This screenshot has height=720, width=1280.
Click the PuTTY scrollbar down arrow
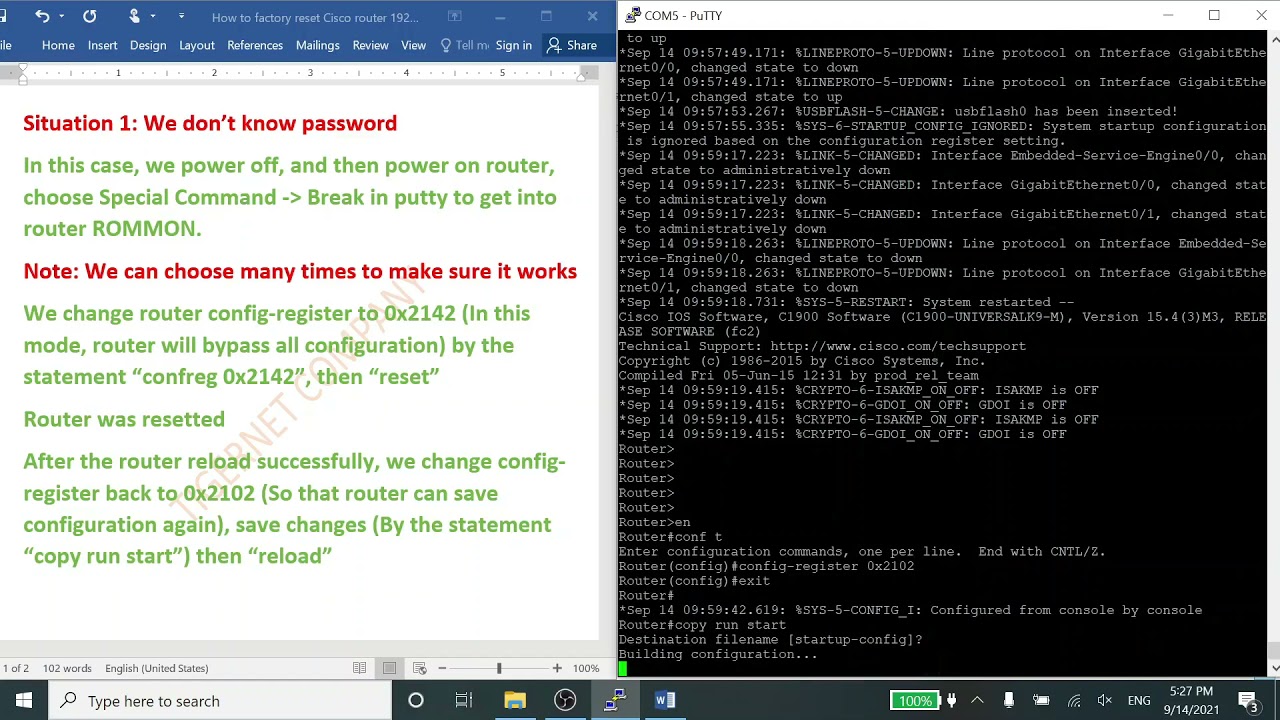click(x=1275, y=668)
